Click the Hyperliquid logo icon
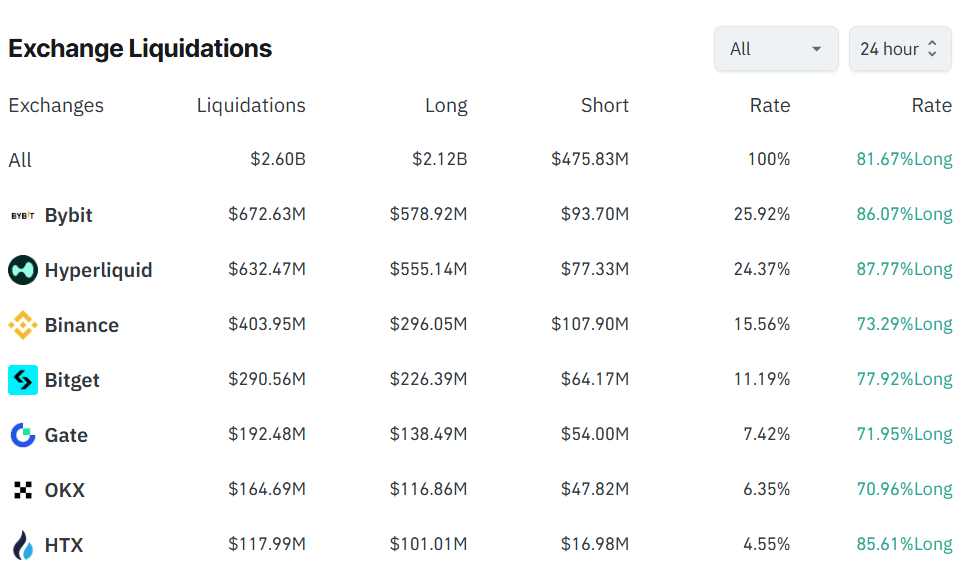 [x=22, y=269]
